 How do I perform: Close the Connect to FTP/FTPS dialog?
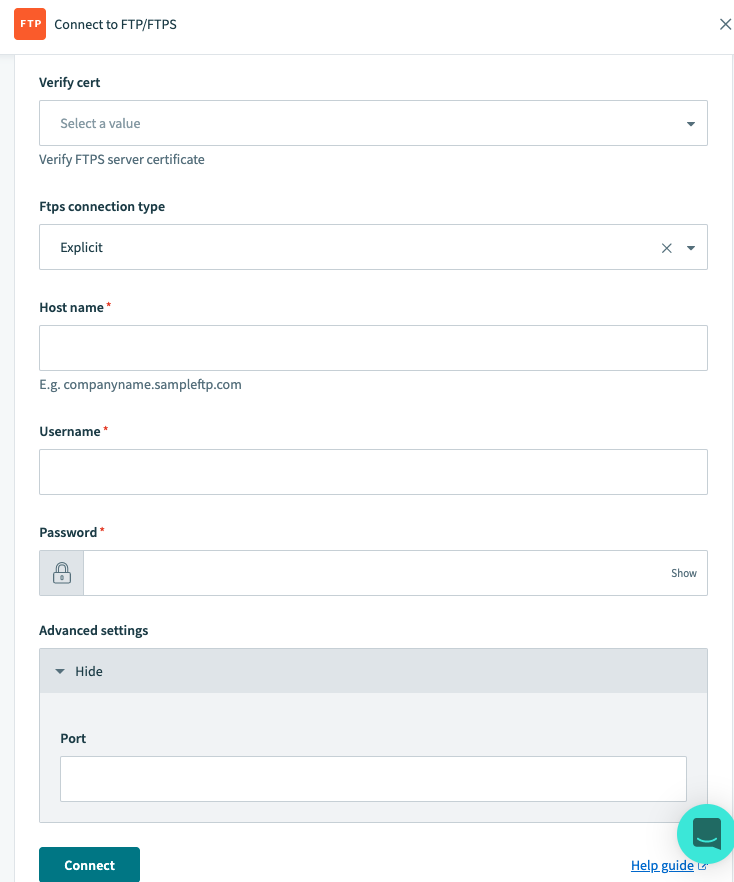[726, 24]
